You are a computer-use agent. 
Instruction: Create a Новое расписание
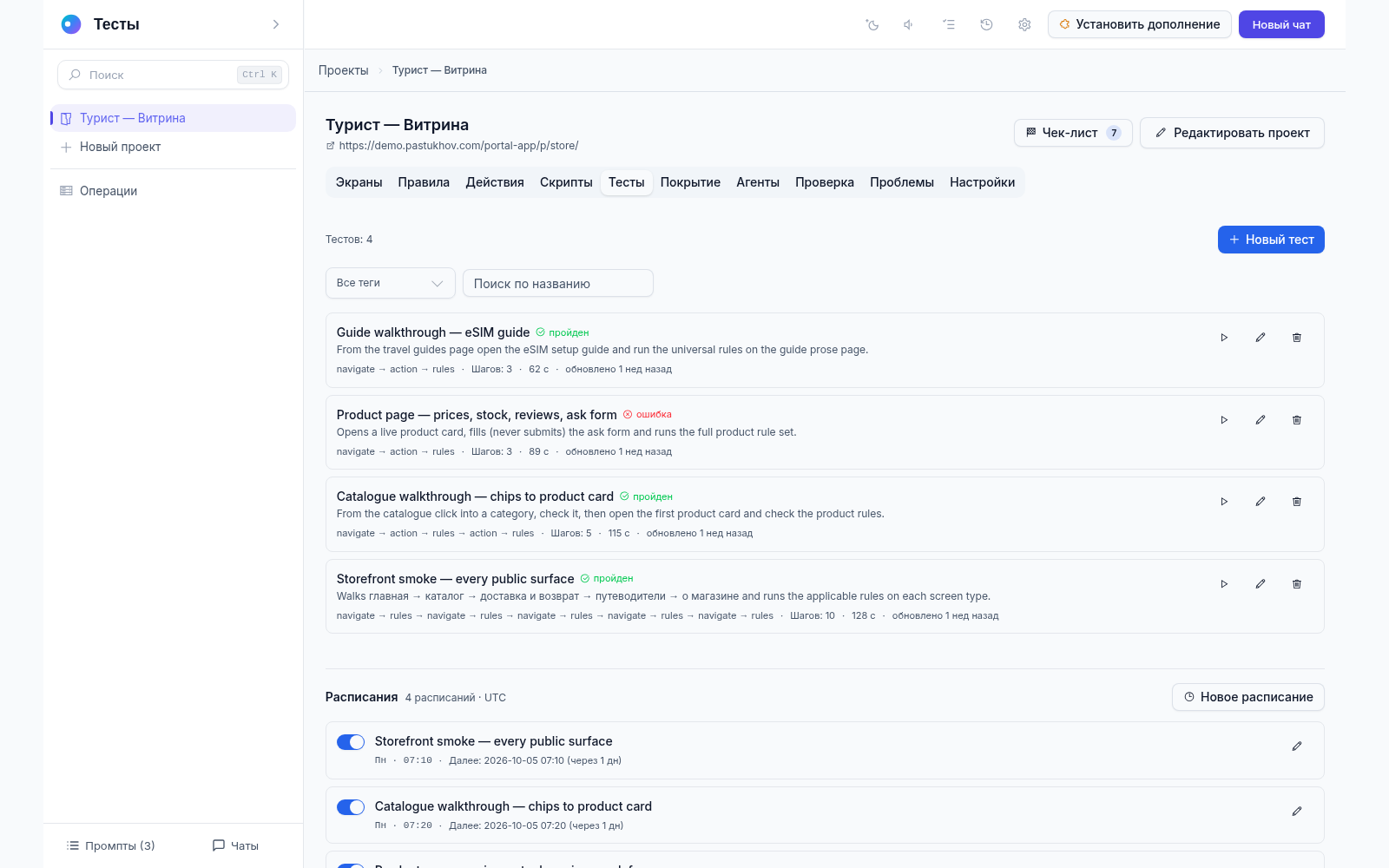point(1248,697)
